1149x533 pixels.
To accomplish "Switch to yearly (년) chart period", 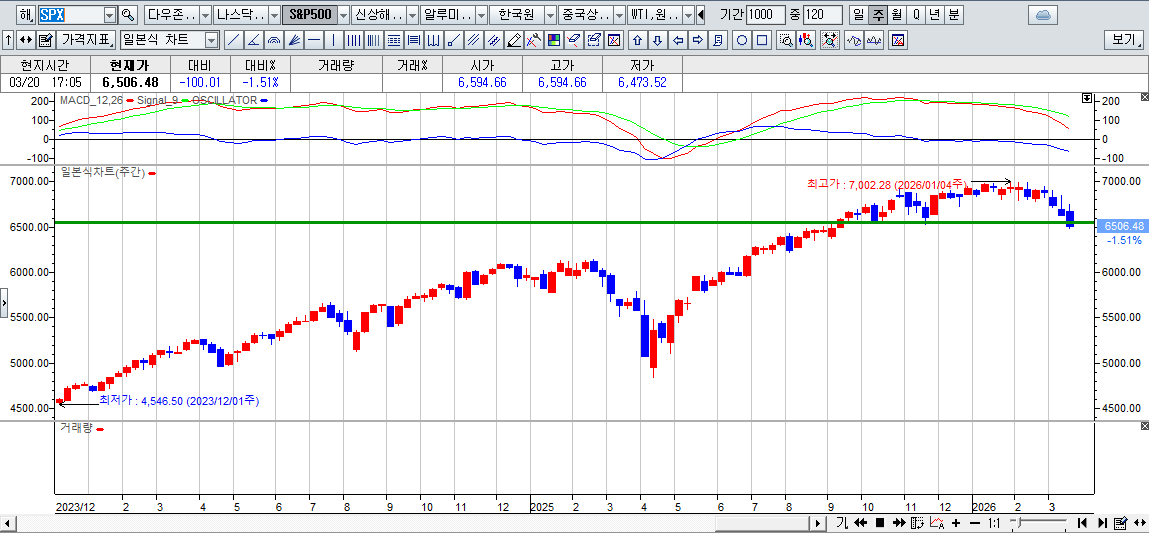I will point(934,15).
